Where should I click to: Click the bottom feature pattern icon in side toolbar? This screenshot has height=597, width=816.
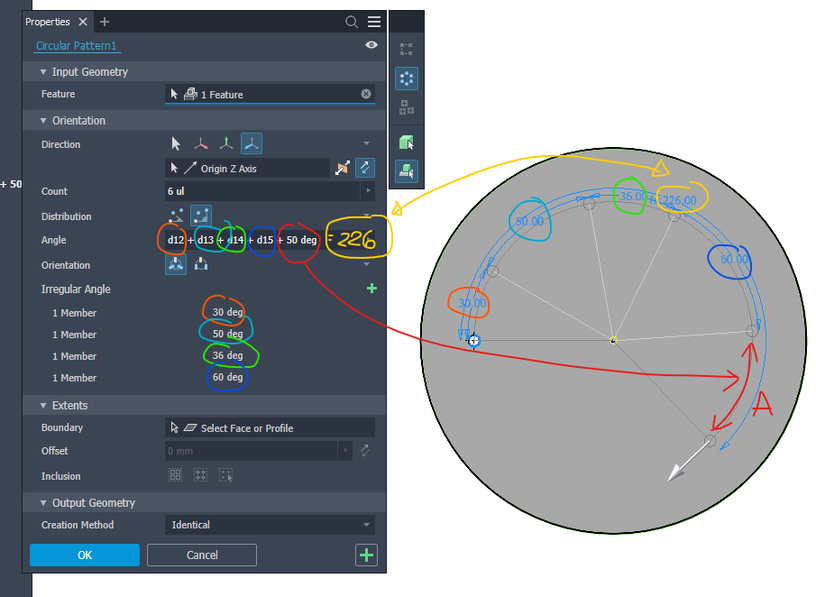[406, 171]
